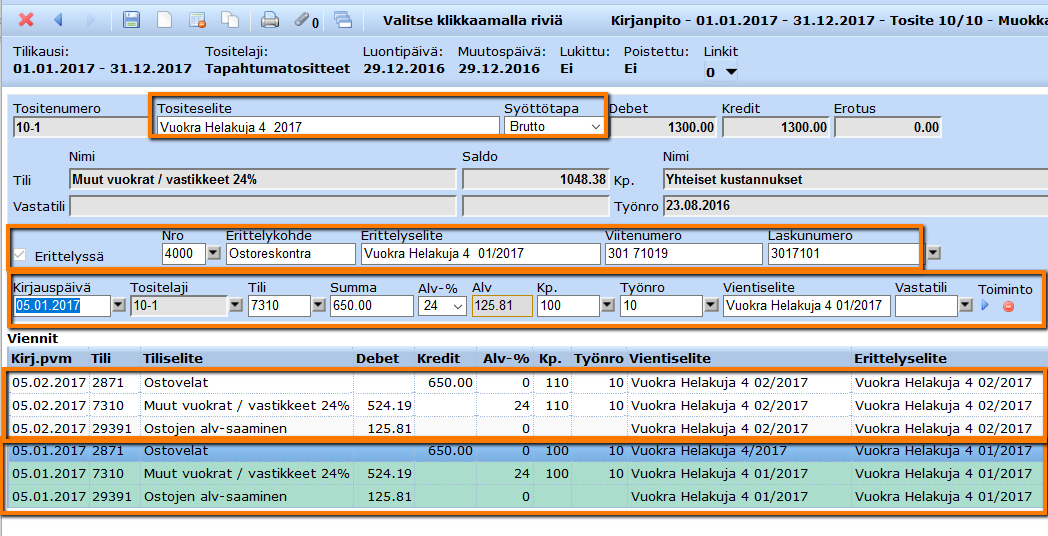Open attachments via paperclip icon
The height and width of the screenshot is (536, 1048).
[x=304, y=19]
